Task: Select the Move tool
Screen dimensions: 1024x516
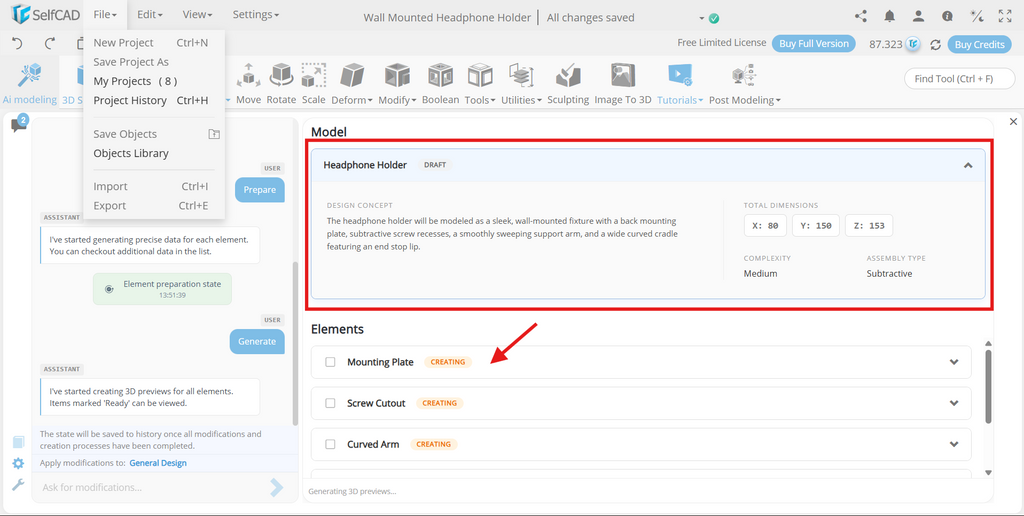Action: click(248, 84)
